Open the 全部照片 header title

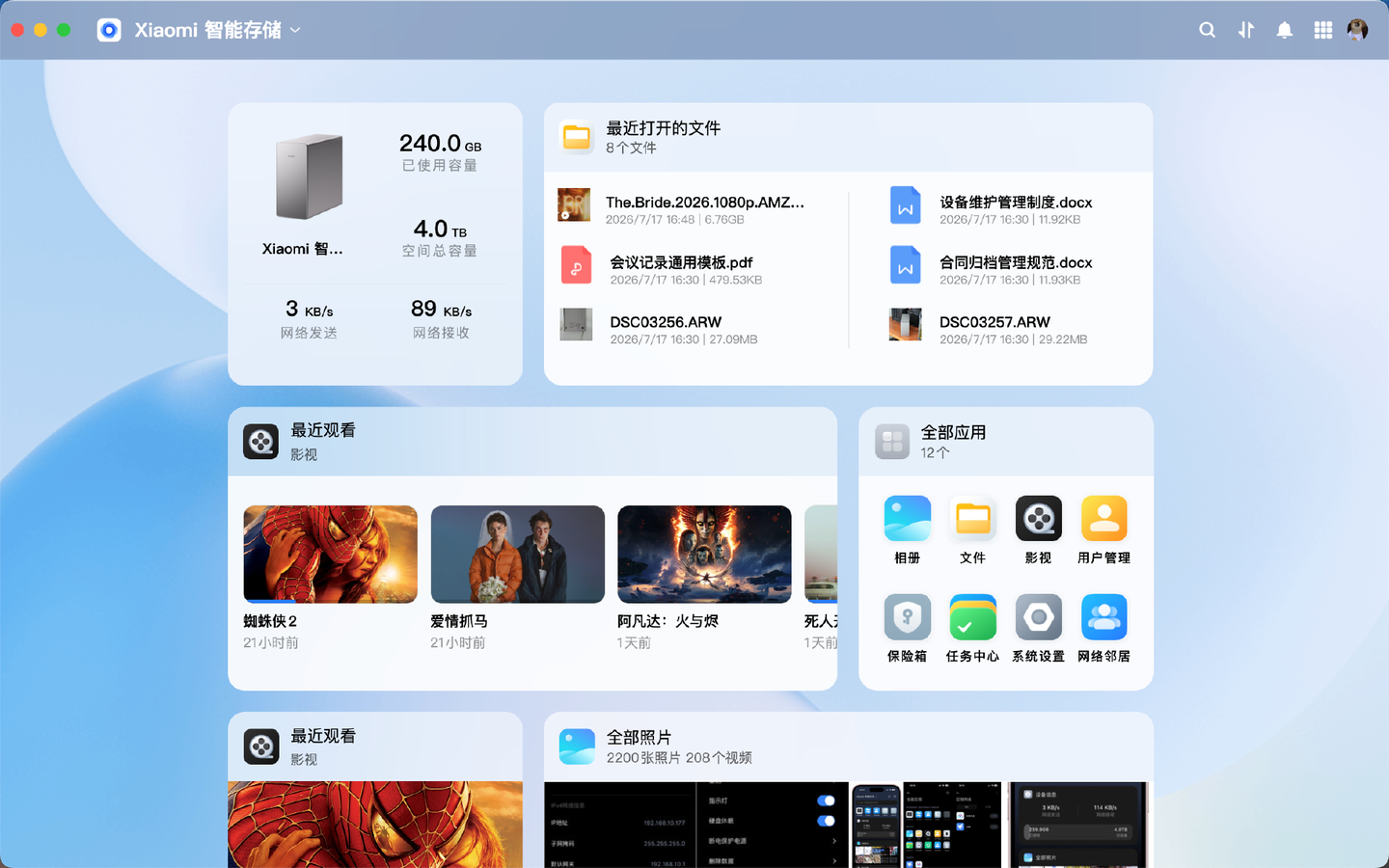[639, 737]
